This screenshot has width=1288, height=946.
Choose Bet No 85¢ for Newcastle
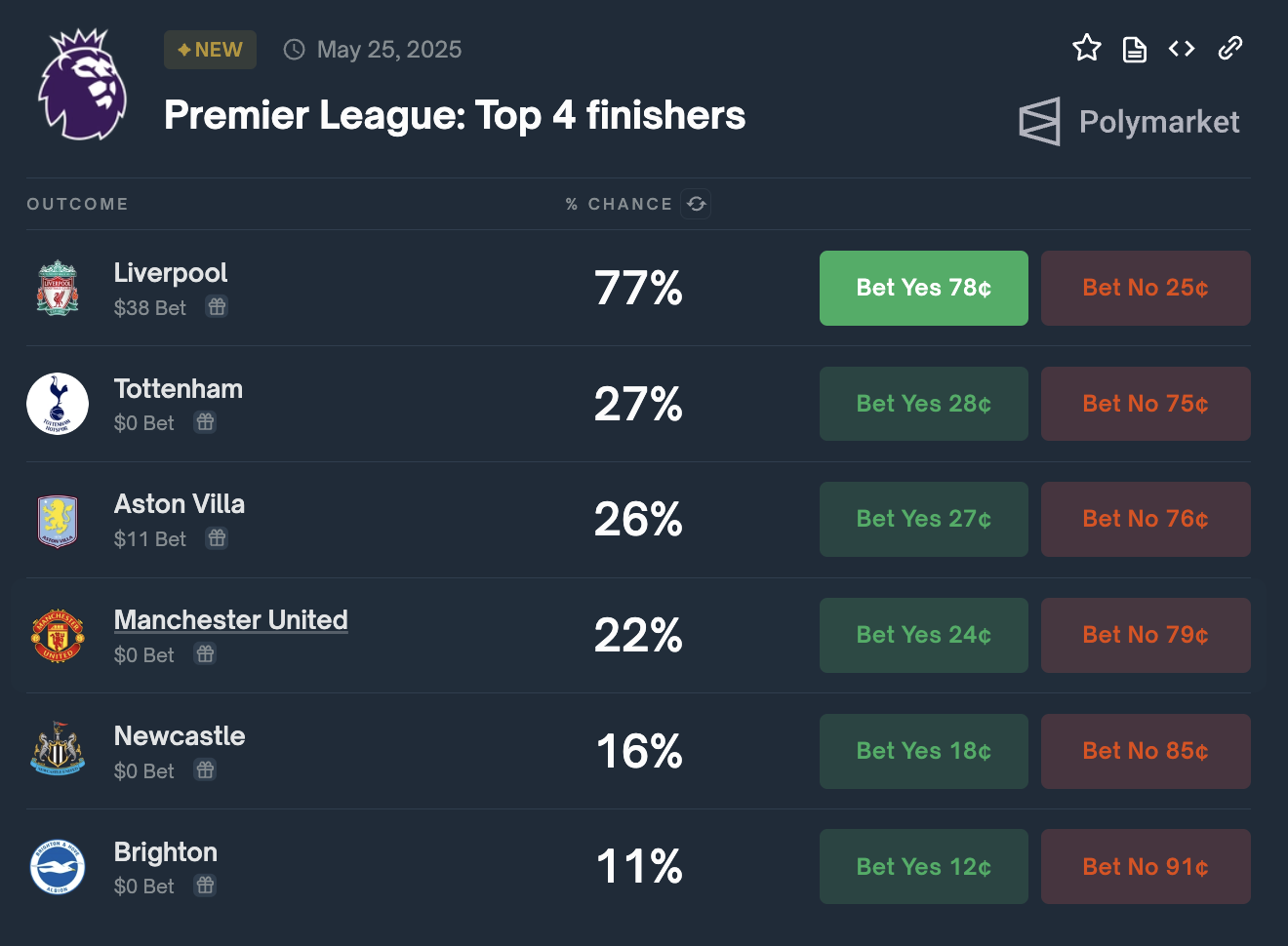click(x=1146, y=751)
